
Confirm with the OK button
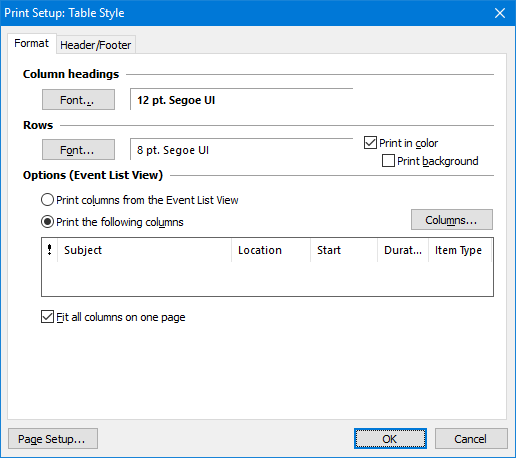tap(390, 439)
